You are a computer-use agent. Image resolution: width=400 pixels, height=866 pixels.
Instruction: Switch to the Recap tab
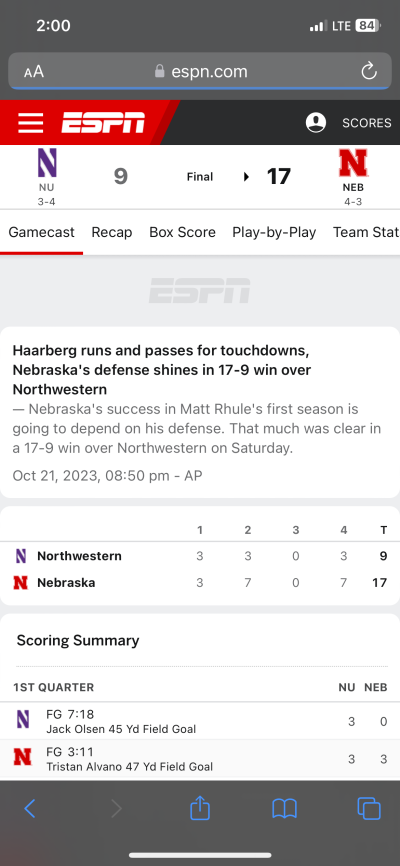pos(112,233)
